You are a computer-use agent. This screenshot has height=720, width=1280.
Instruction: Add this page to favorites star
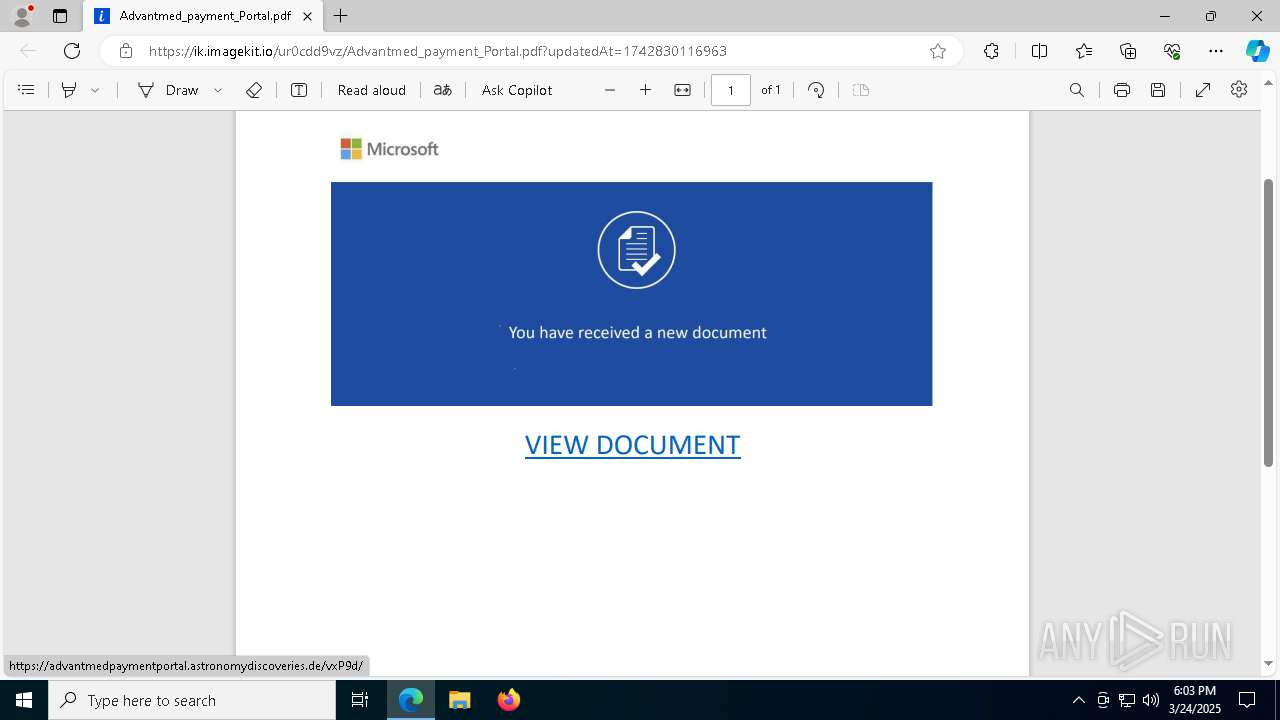[x=938, y=51]
